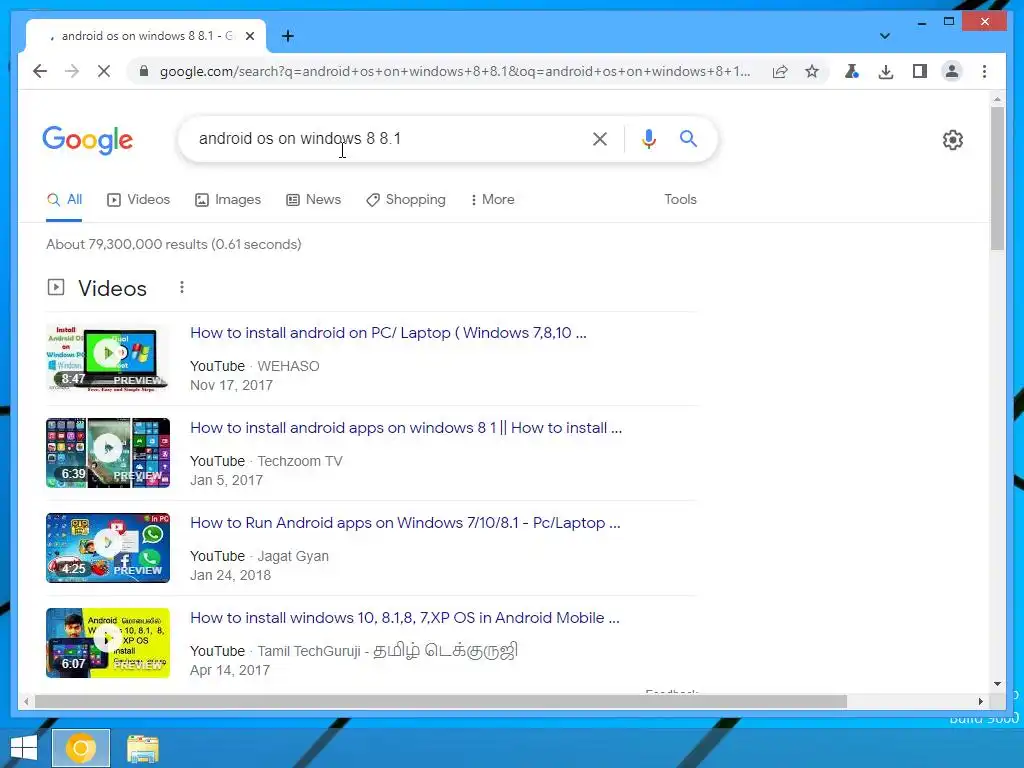This screenshot has width=1024, height=768.
Task: Switch to Images results tab
Action: tap(228, 200)
